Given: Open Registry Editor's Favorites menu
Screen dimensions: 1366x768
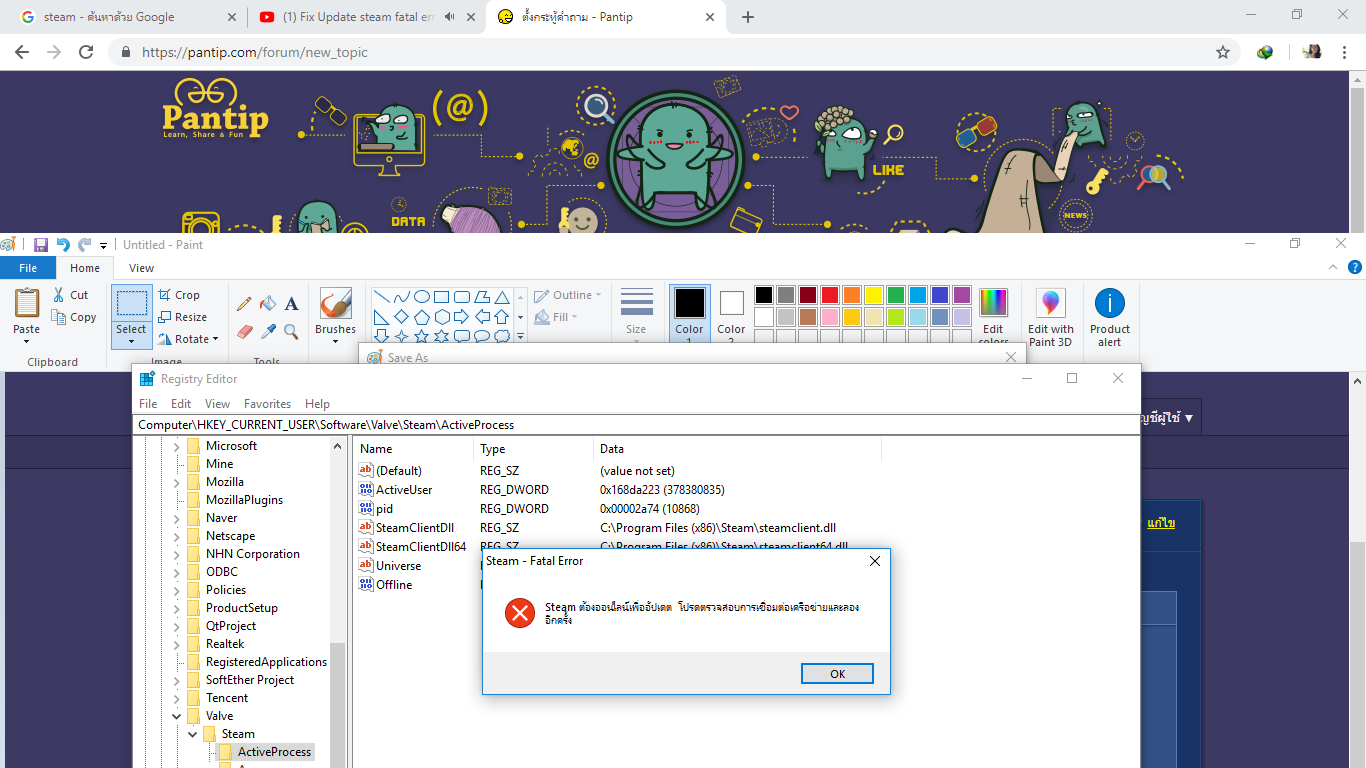Looking at the screenshot, I should tap(268, 404).
